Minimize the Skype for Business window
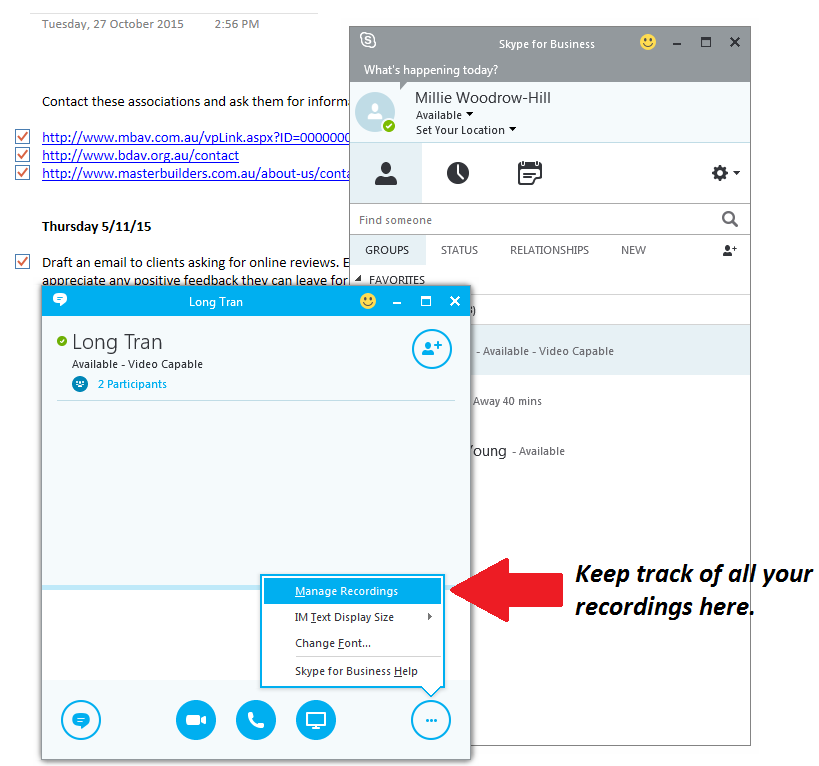Image resolution: width=819 pixels, height=766 pixels. [x=677, y=43]
